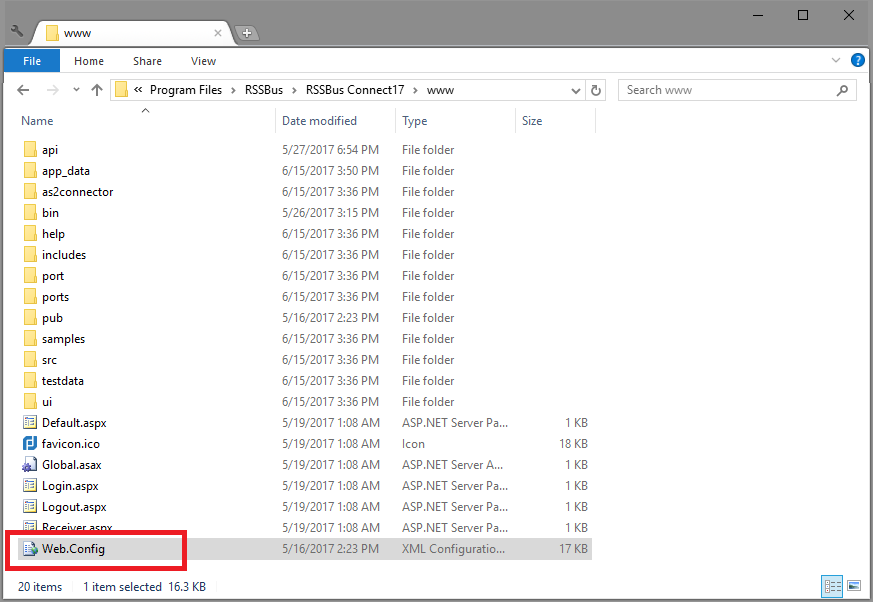Go up one folder level
Screen dimensions: 873x602
tap(97, 90)
